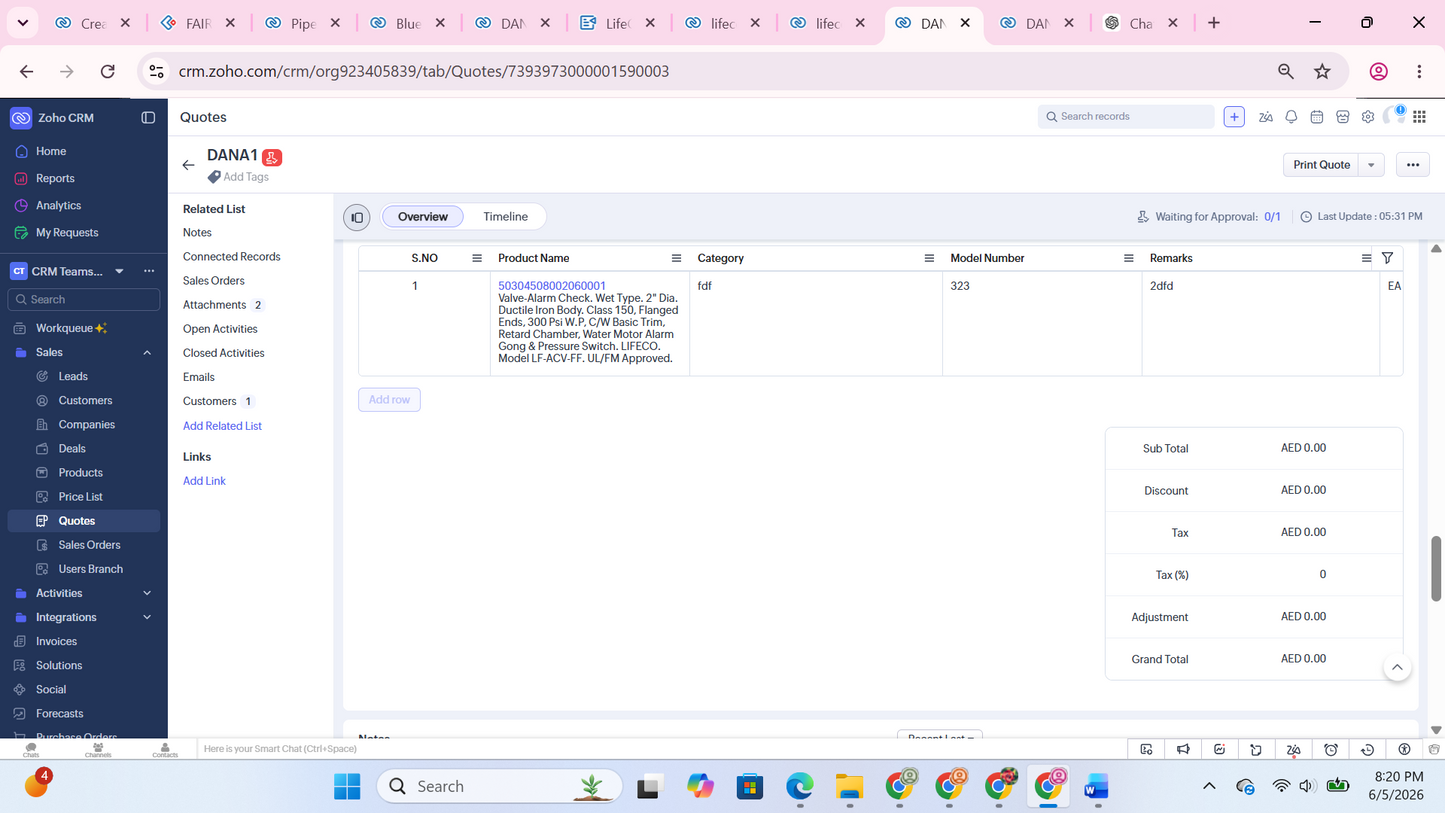Open the Customers module in the sidebar
Screen dimensions: 1445x813
[85, 401]
